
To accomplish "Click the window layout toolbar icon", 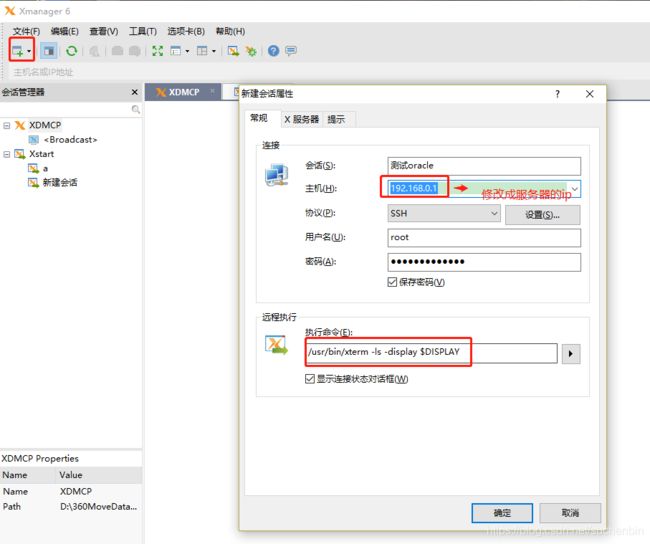I will pos(176,51).
